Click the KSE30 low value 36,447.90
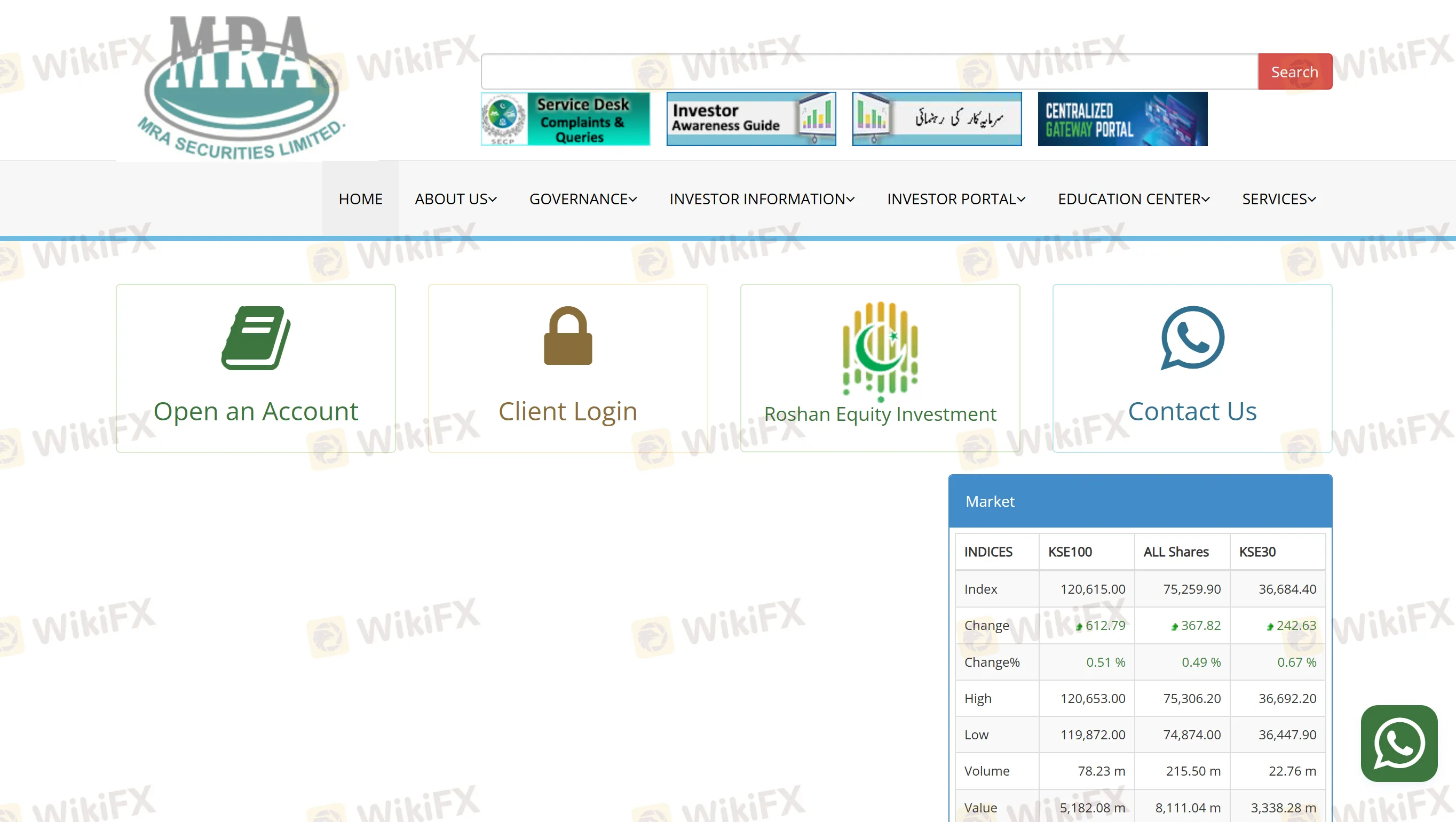The height and width of the screenshot is (822, 1456). click(1287, 735)
